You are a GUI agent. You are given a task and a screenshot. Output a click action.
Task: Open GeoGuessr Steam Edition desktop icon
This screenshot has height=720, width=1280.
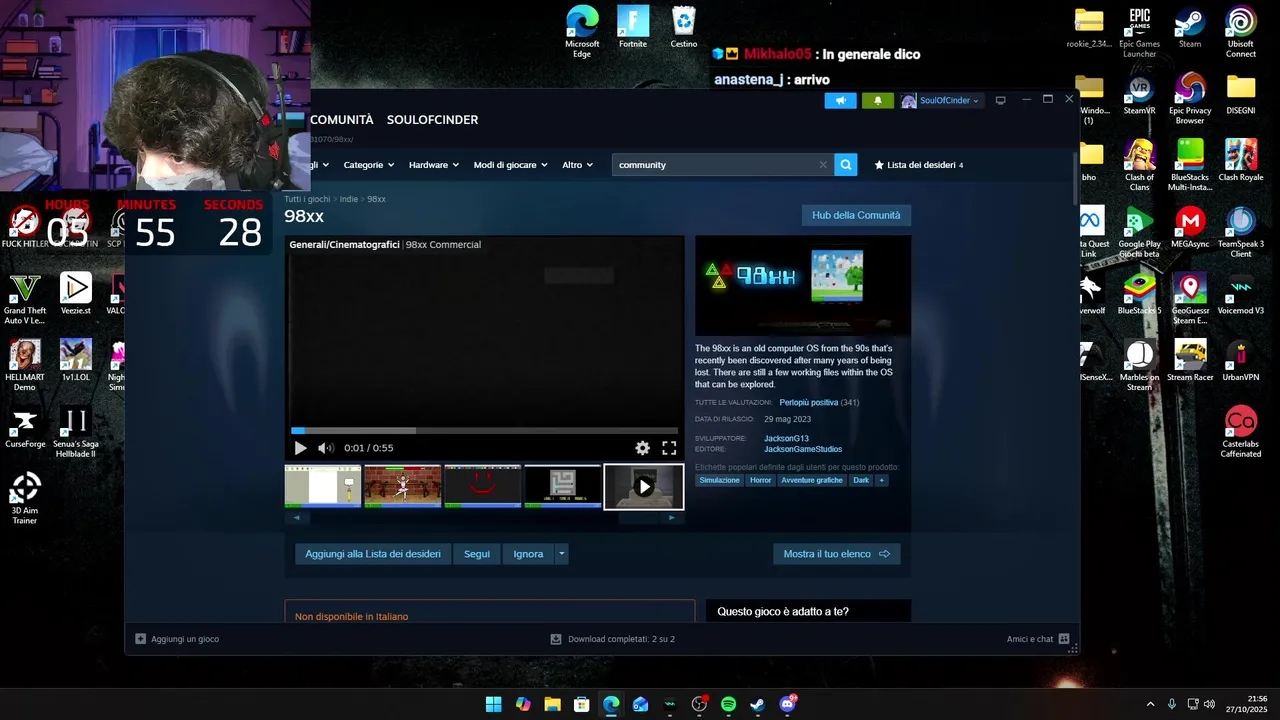tap(1190, 299)
